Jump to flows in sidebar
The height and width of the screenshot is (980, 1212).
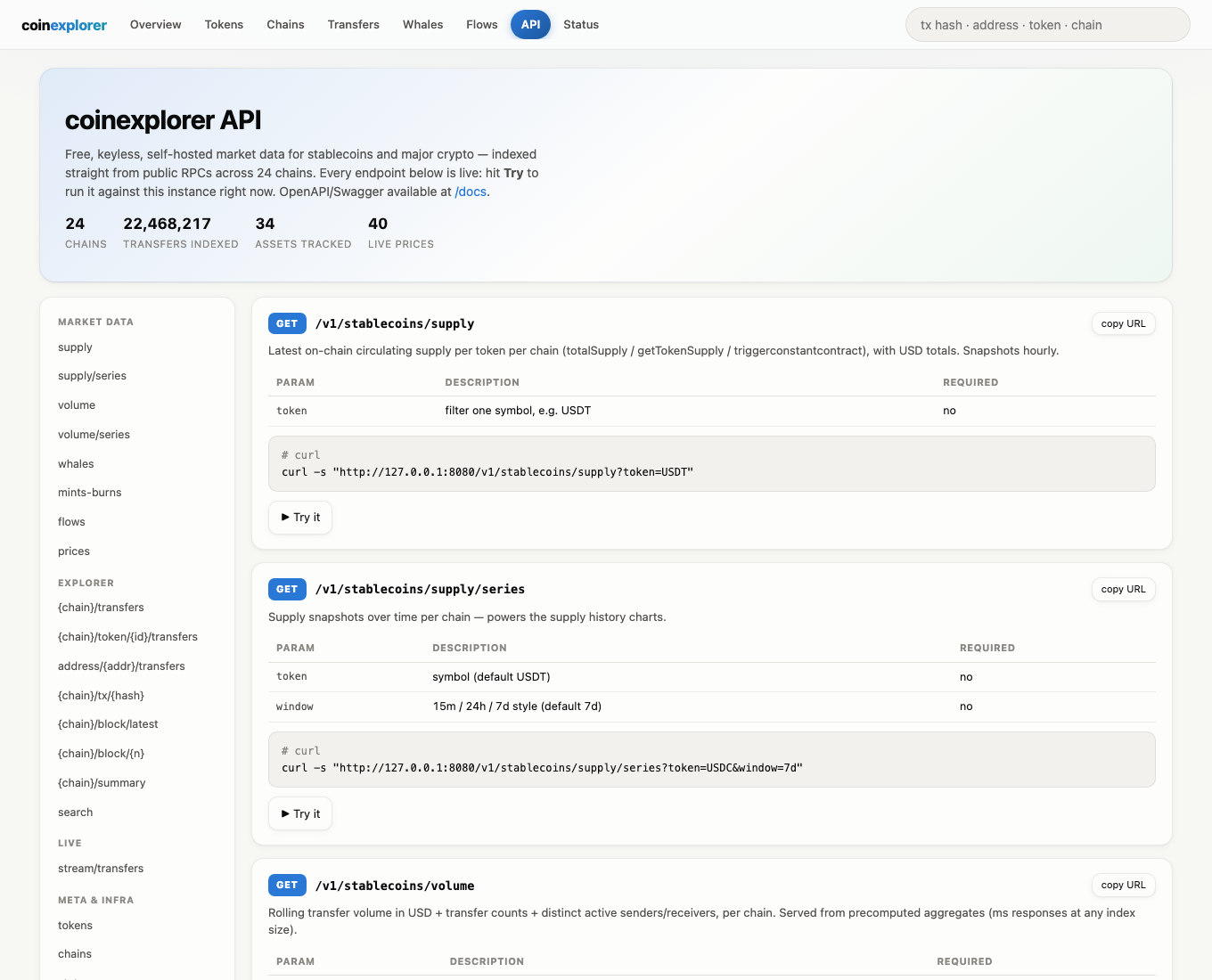coord(71,522)
